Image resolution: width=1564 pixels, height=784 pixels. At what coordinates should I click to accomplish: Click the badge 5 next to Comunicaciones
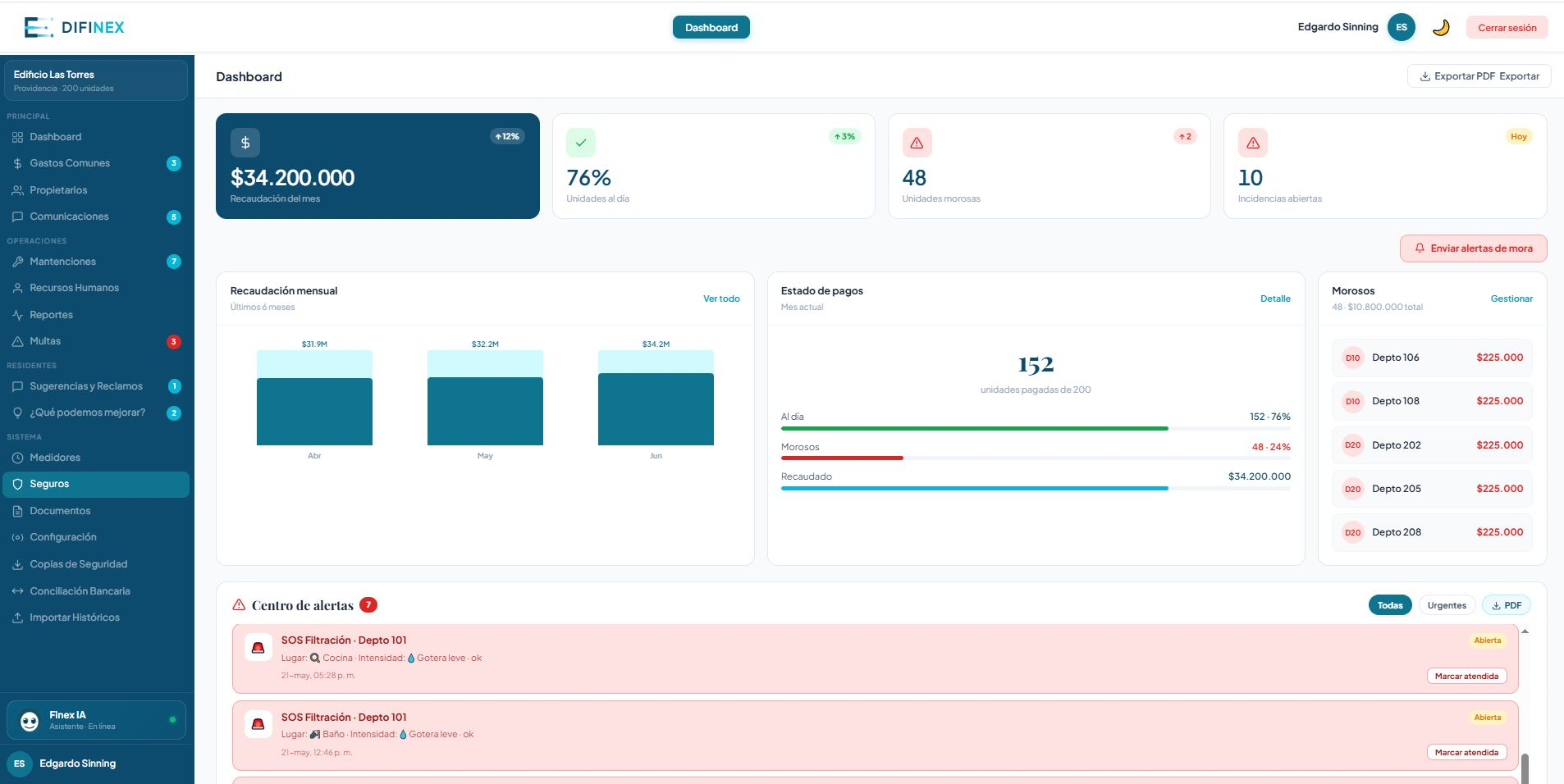pyautogui.click(x=174, y=217)
